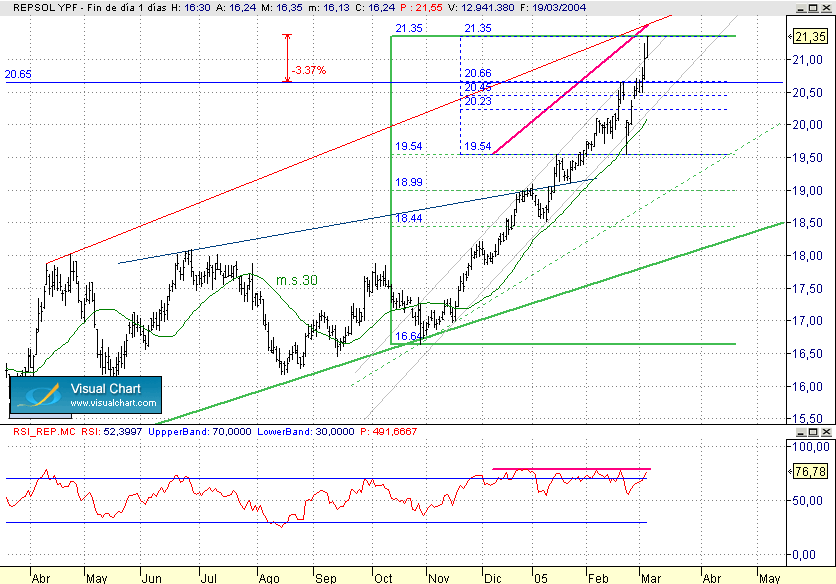This screenshot has width=836, height=584.
Task: Select the "18.44" level label
Action: [x=409, y=218]
